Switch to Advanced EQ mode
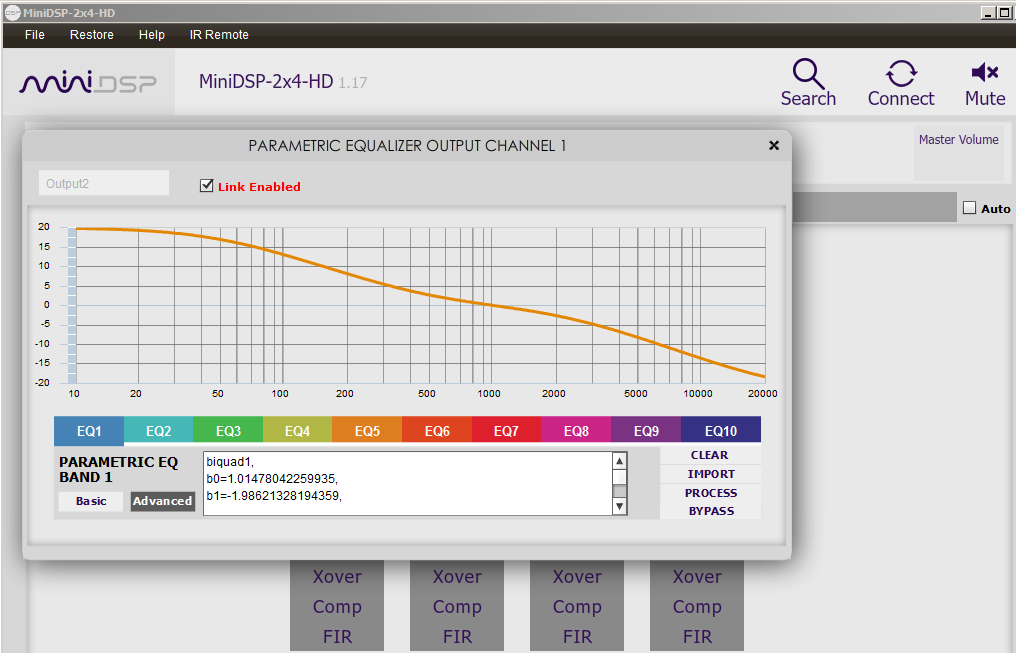 [163, 501]
